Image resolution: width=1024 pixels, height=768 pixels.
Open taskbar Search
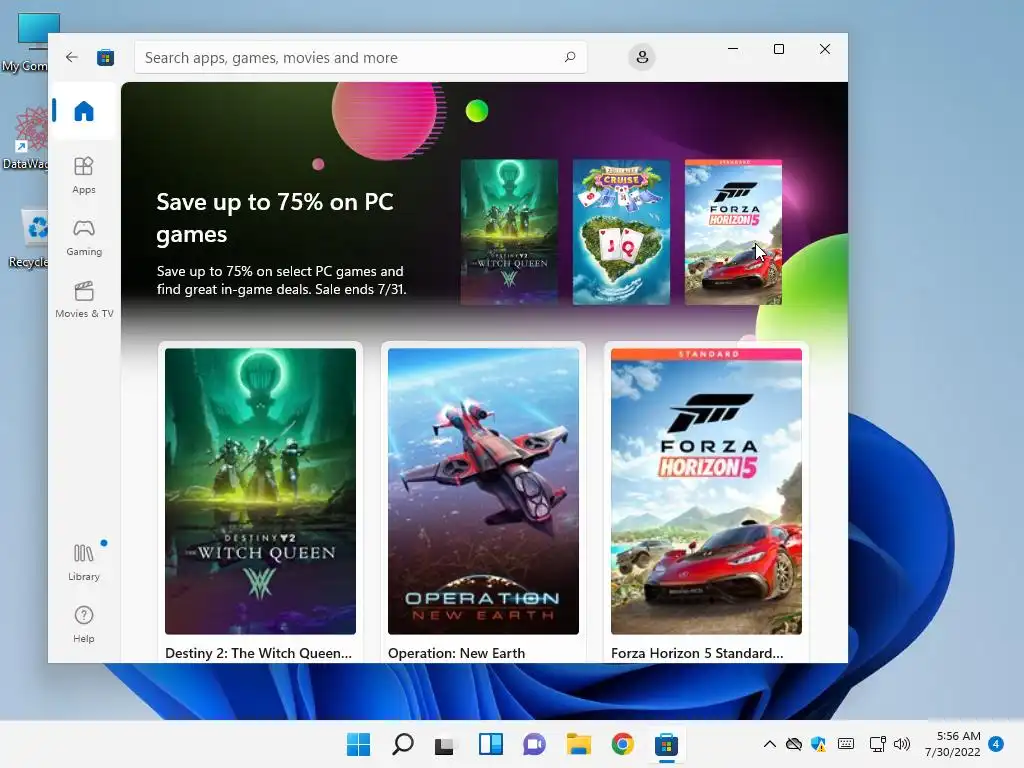(x=402, y=744)
